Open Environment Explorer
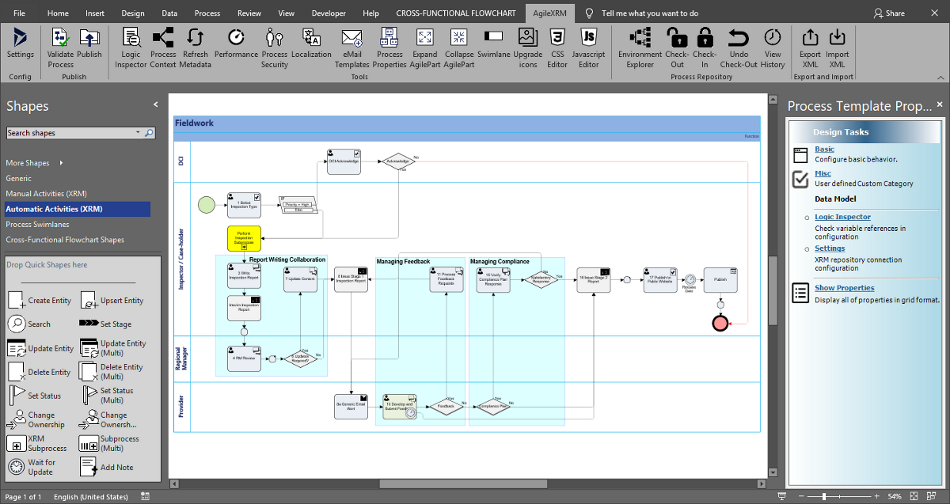Image resolution: width=950 pixels, height=504 pixels. pyautogui.click(x=640, y=47)
